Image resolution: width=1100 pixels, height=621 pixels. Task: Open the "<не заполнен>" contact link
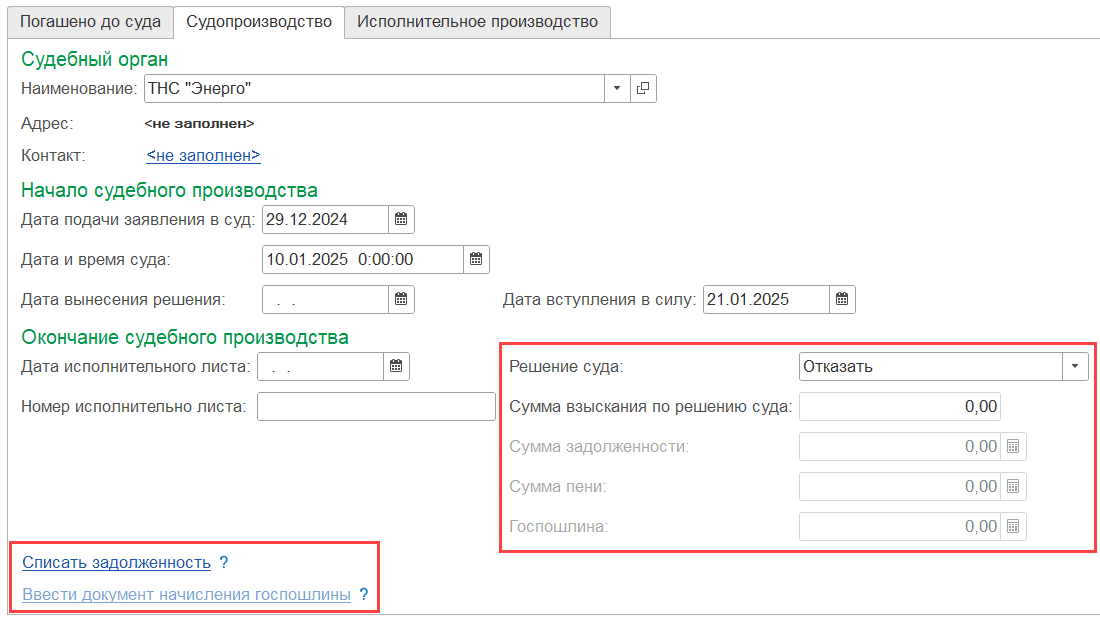202,155
